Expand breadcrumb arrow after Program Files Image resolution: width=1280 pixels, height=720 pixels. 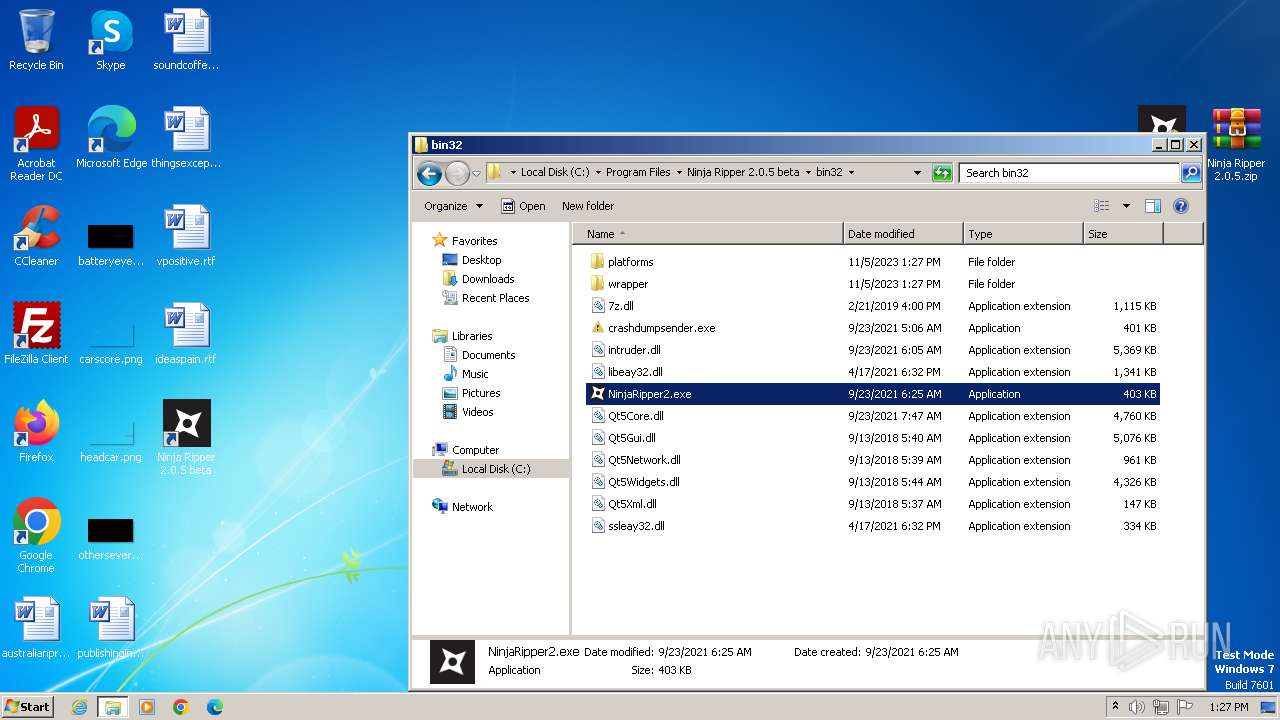coord(679,173)
